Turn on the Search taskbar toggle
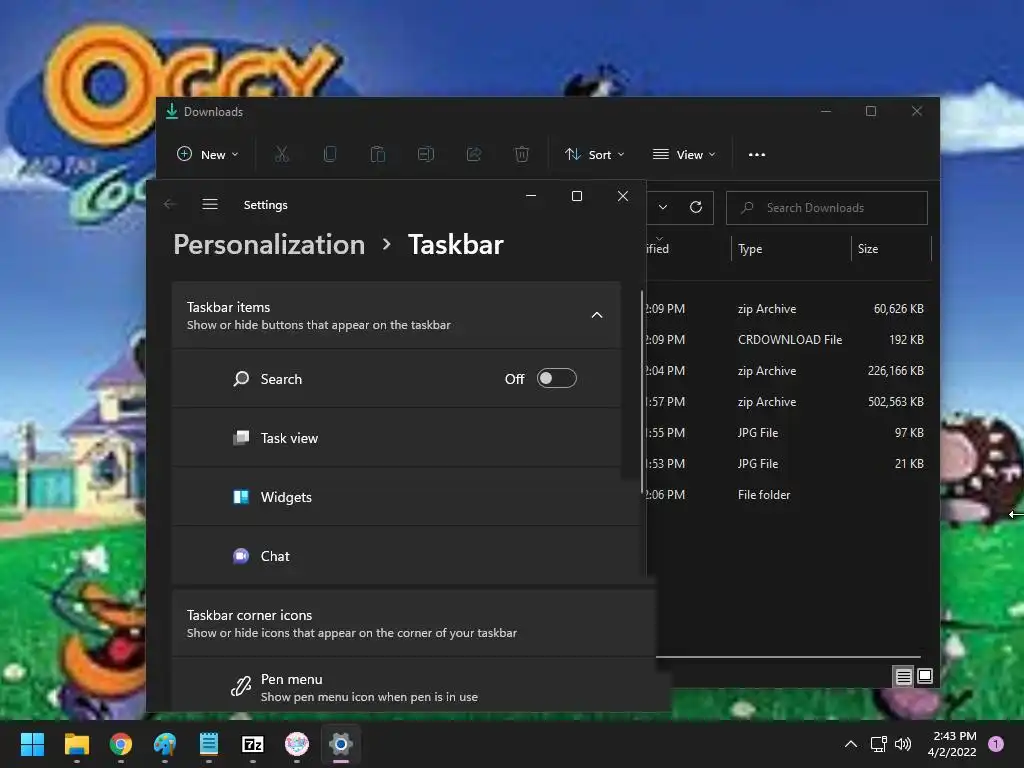1024x768 pixels. (556, 379)
